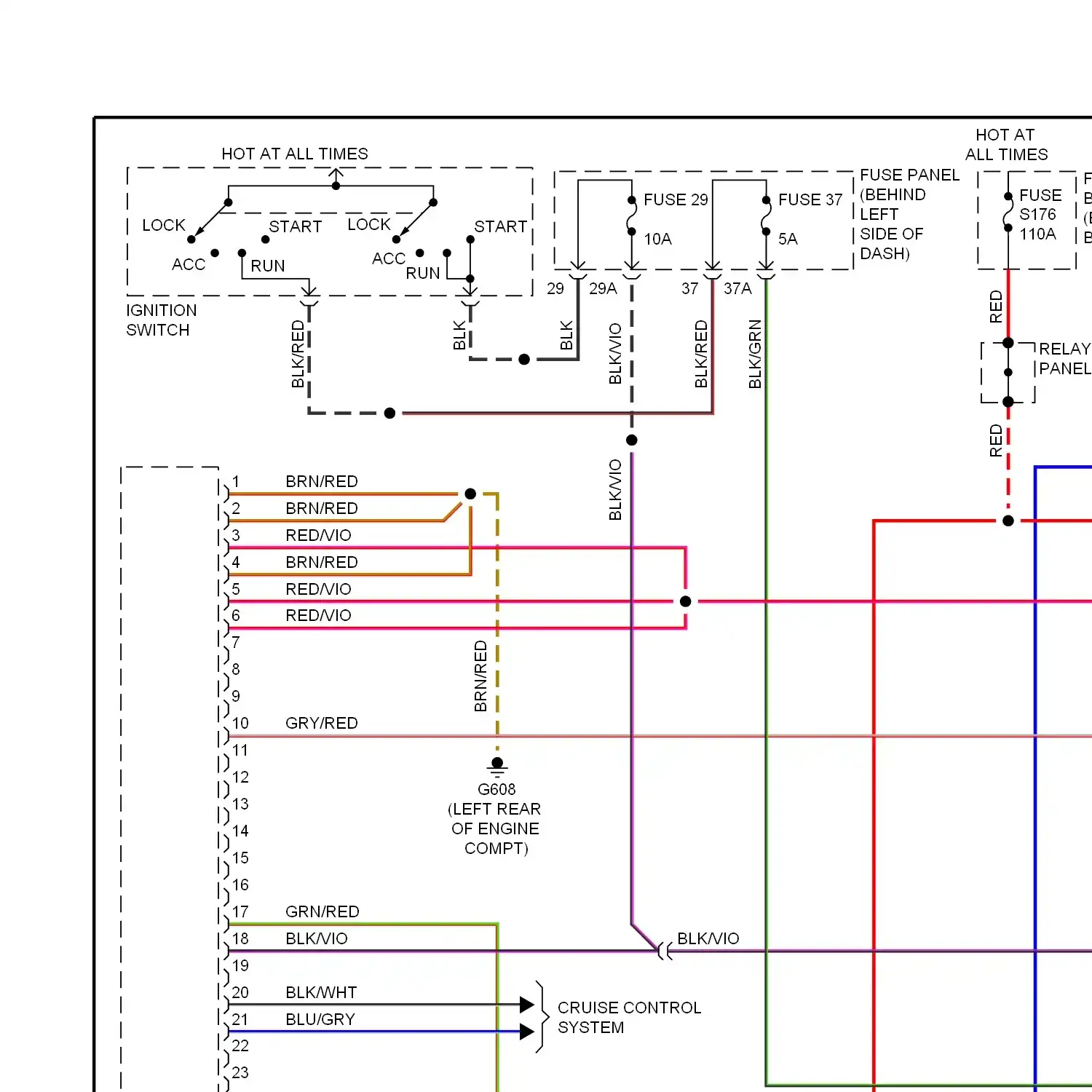Click pin 4 BRN/RED wire label
The image size is (1092, 1092).
(x=322, y=562)
